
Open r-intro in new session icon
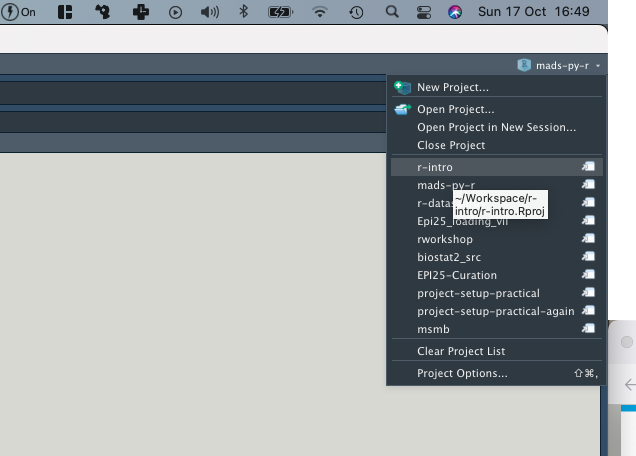pos(589,167)
